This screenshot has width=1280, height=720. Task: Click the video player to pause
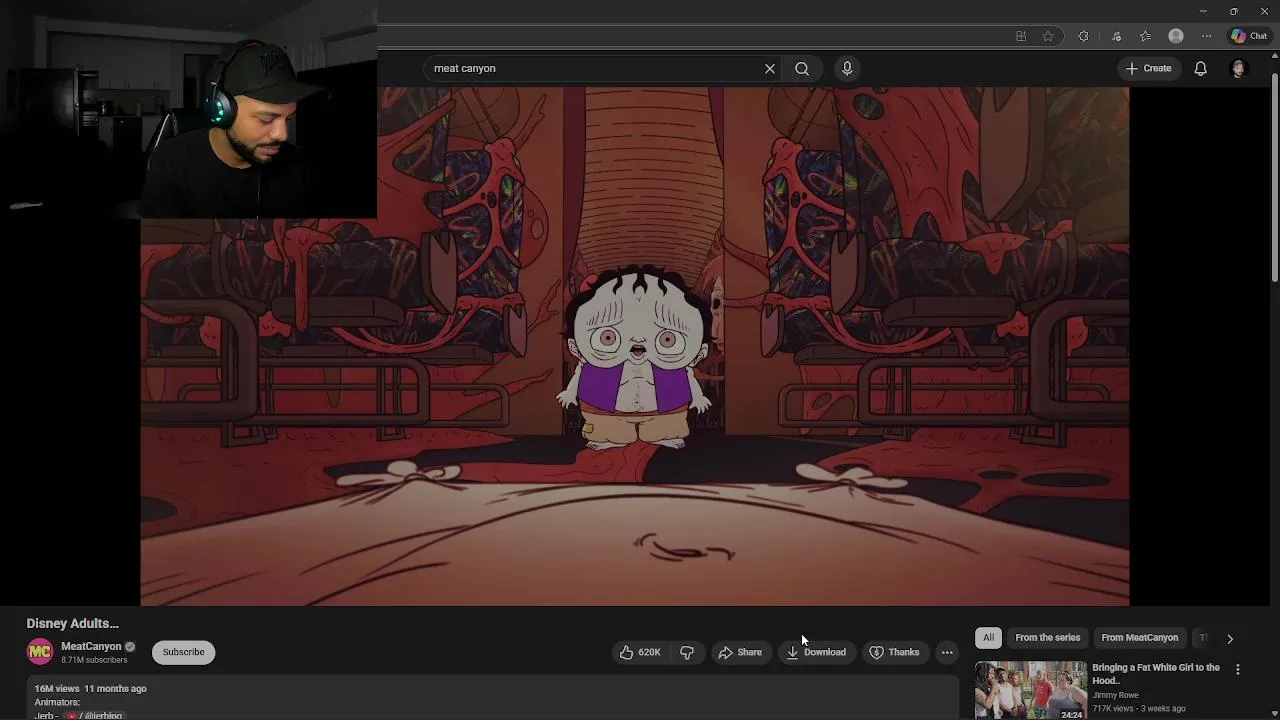click(x=635, y=346)
